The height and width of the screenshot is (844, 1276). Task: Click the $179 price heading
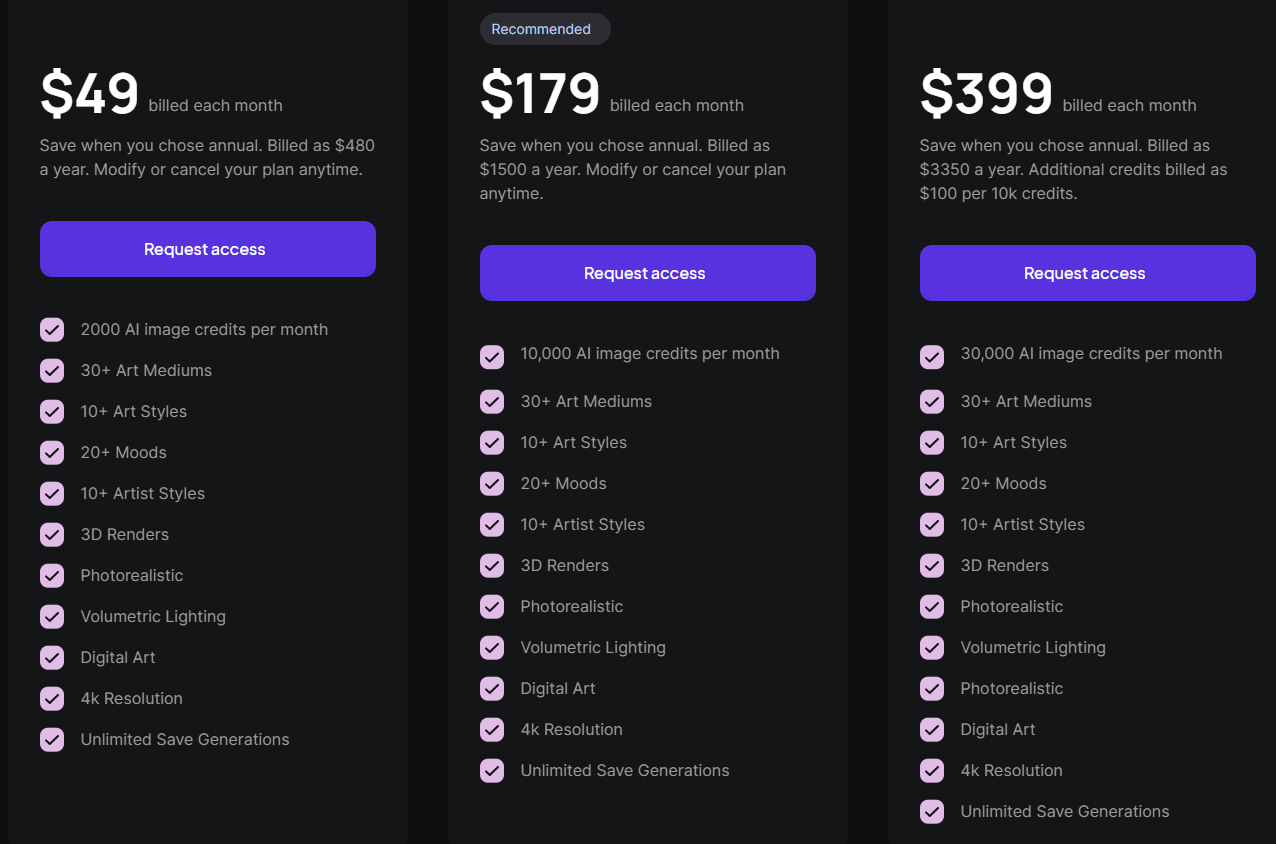[x=540, y=94]
